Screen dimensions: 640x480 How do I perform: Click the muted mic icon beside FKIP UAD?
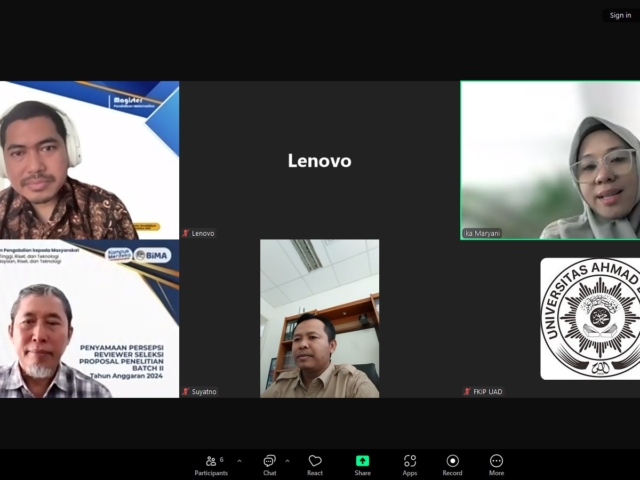(x=467, y=392)
